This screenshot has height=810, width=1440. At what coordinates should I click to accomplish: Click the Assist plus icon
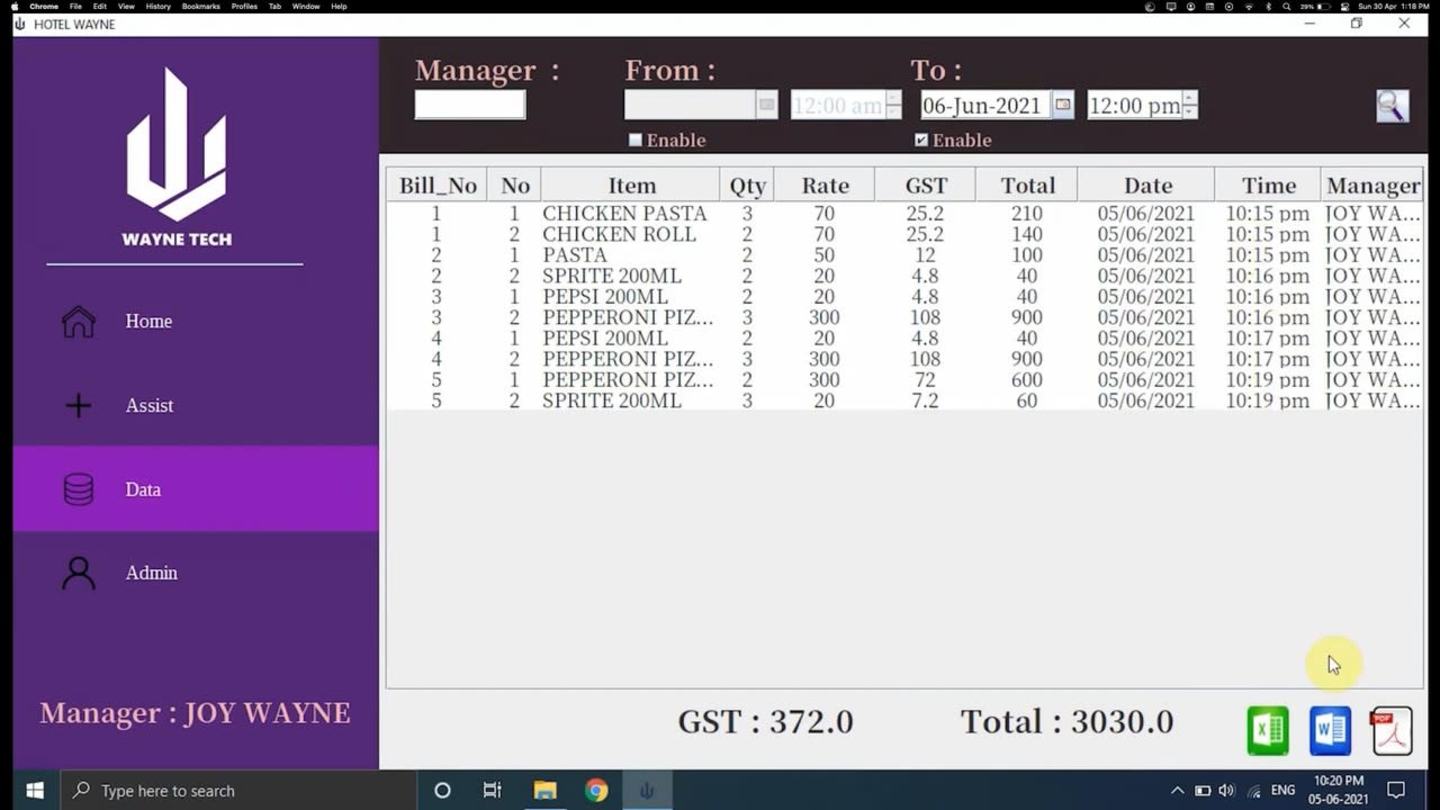tap(78, 405)
